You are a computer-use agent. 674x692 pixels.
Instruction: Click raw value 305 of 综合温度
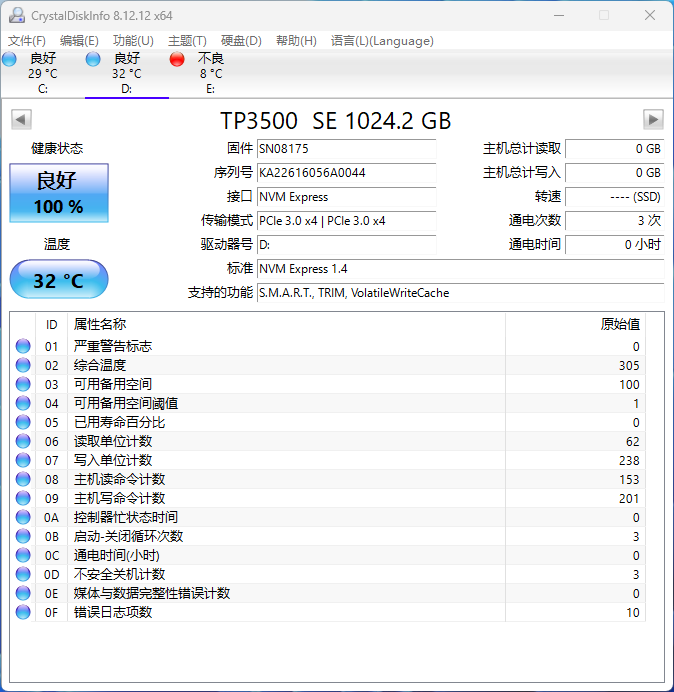point(629,365)
